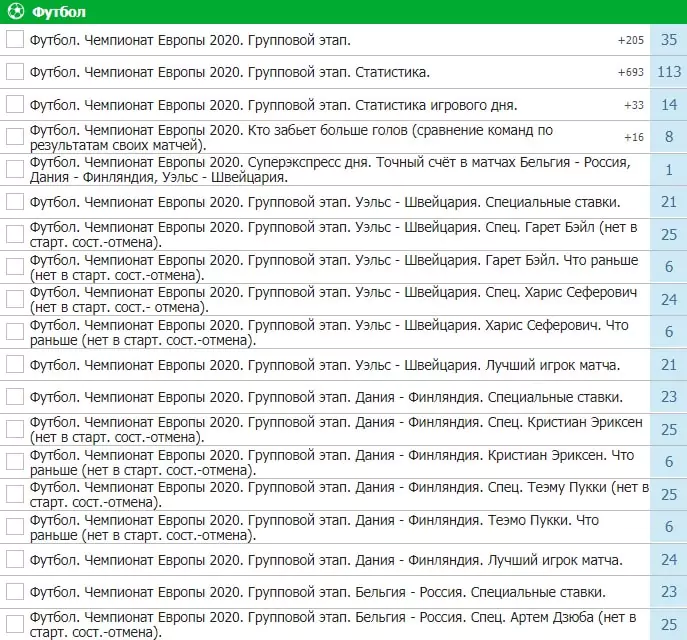Image resolution: width=687 pixels, height=640 pixels.
Task: Open Уэльс - Швейцария Лучший игрок матча link
Action: pos(325,365)
